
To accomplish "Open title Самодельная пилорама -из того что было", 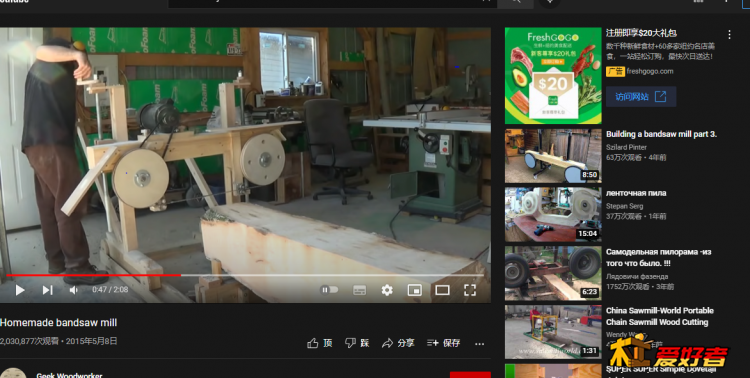I will [658, 257].
